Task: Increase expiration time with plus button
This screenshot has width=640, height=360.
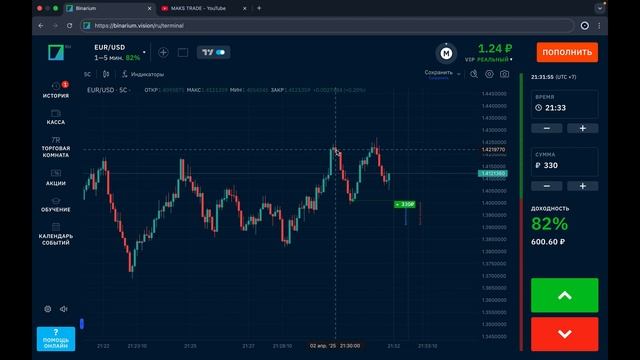Action: point(582,128)
